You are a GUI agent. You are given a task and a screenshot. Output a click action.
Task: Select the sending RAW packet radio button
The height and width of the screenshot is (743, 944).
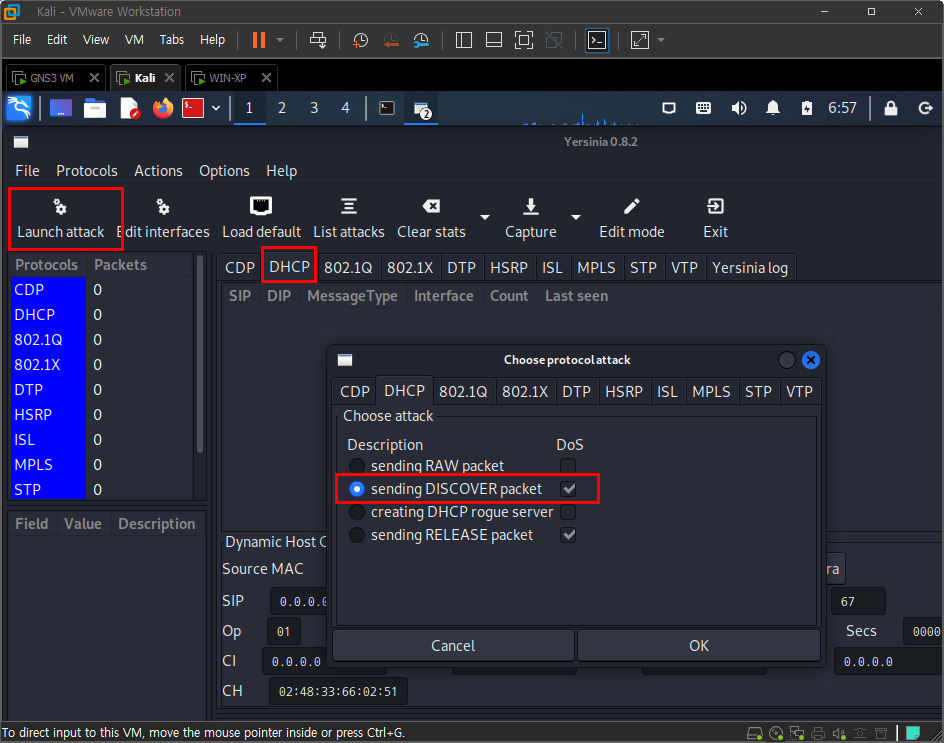pos(357,465)
